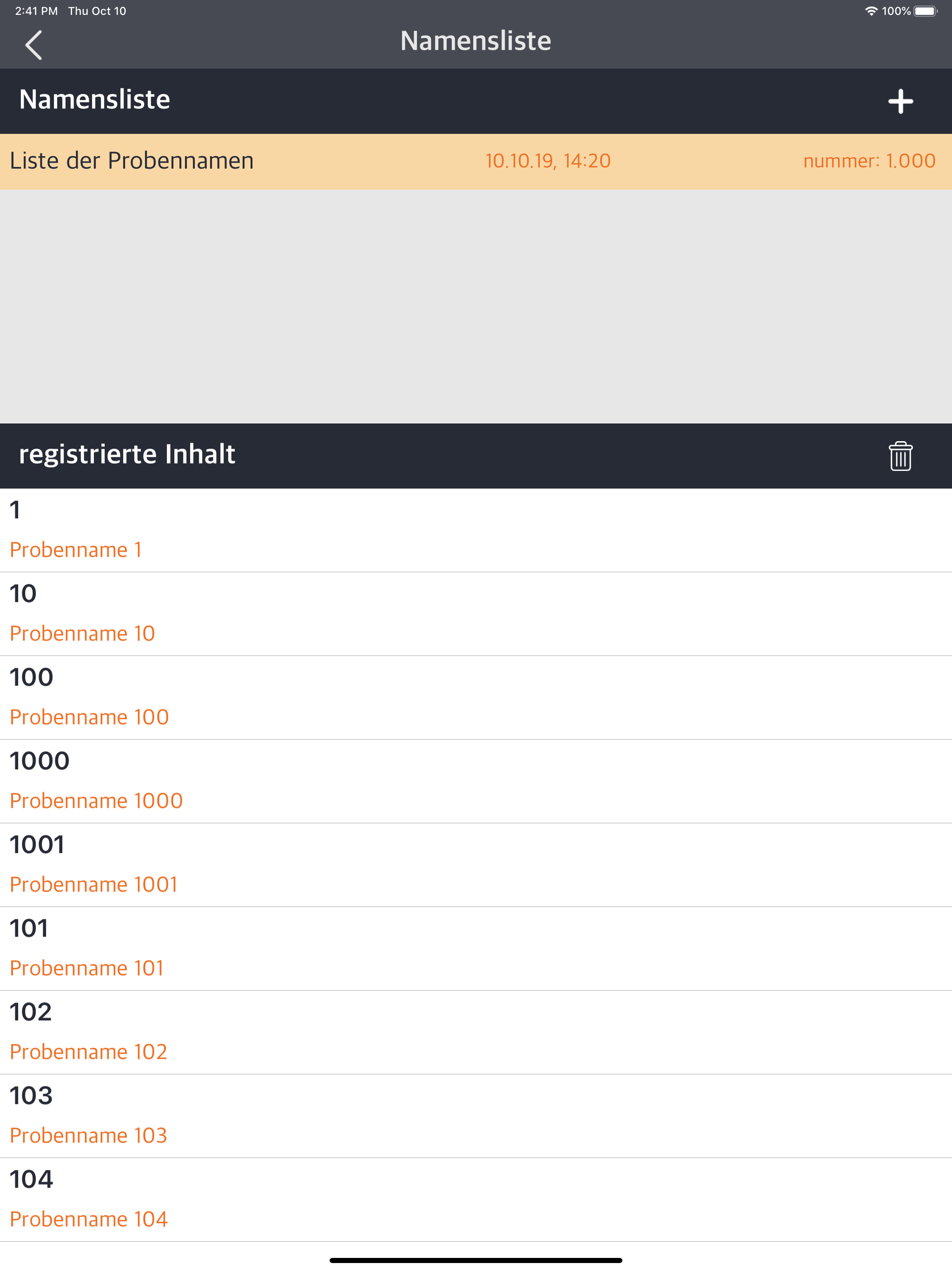952x1270 pixels.
Task: Delete registered content with trash icon
Action: point(900,456)
